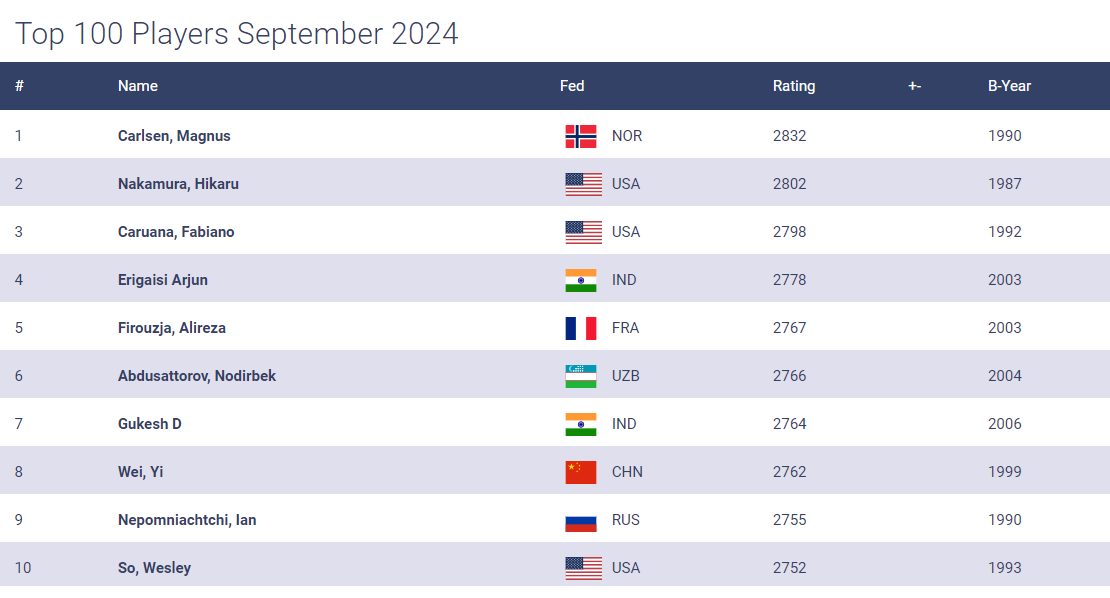Click Uzbekistan flag next to Abdusattorov
1110x598 pixels.
(x=581, y=376)
